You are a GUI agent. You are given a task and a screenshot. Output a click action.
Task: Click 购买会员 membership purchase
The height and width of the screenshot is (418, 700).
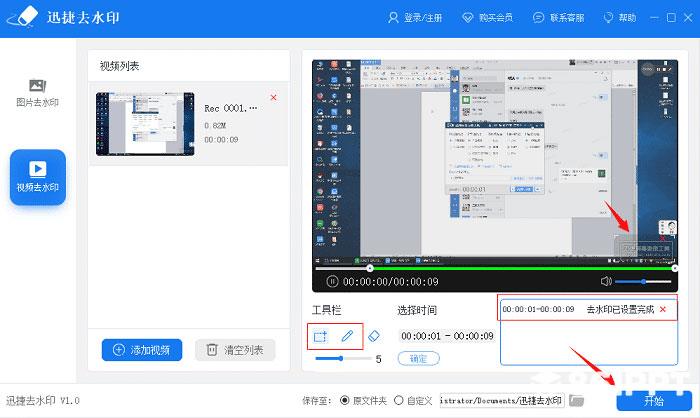tap(488, 18)
